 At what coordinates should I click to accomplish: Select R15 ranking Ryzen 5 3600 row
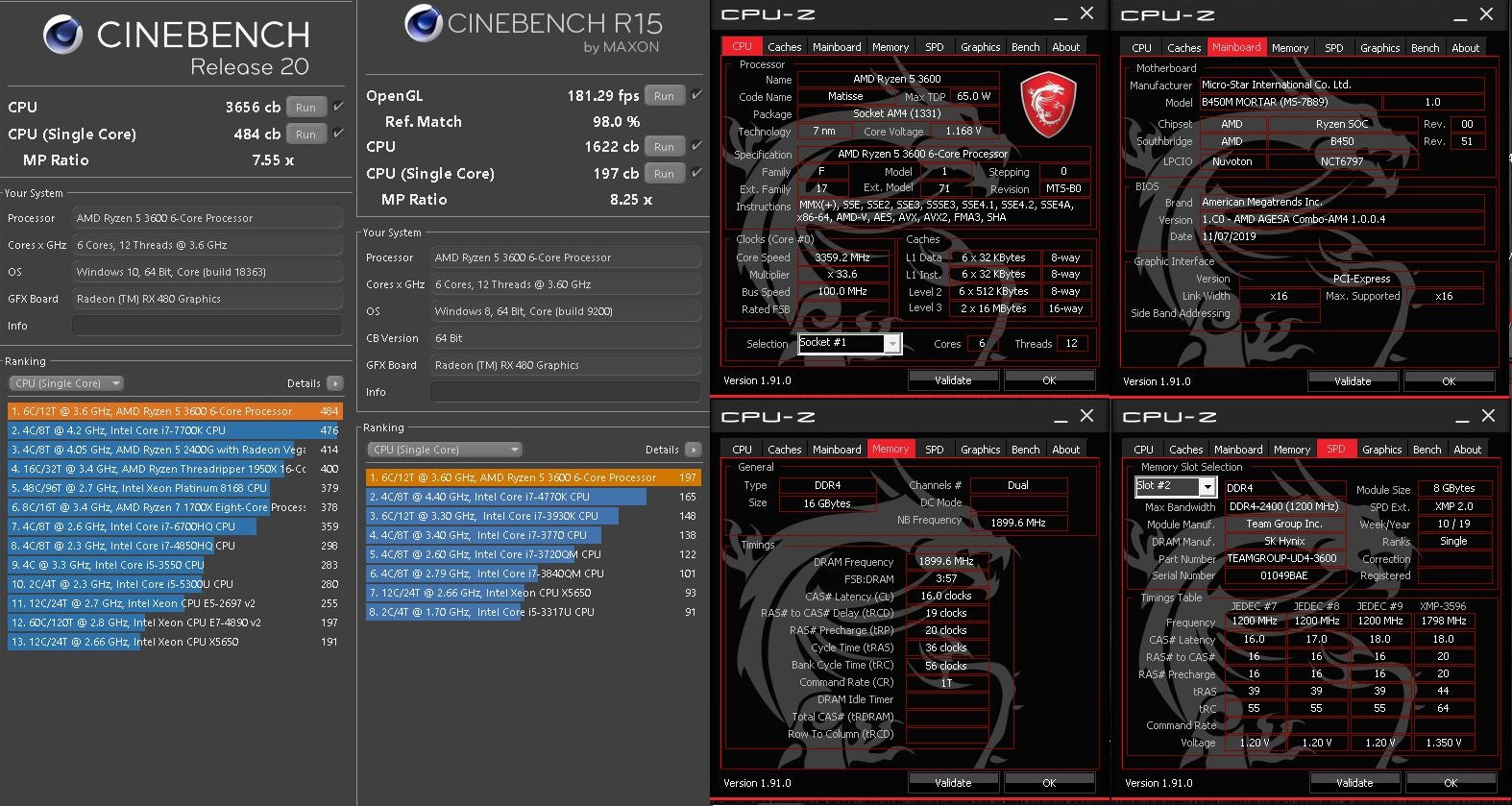point(533,477)
